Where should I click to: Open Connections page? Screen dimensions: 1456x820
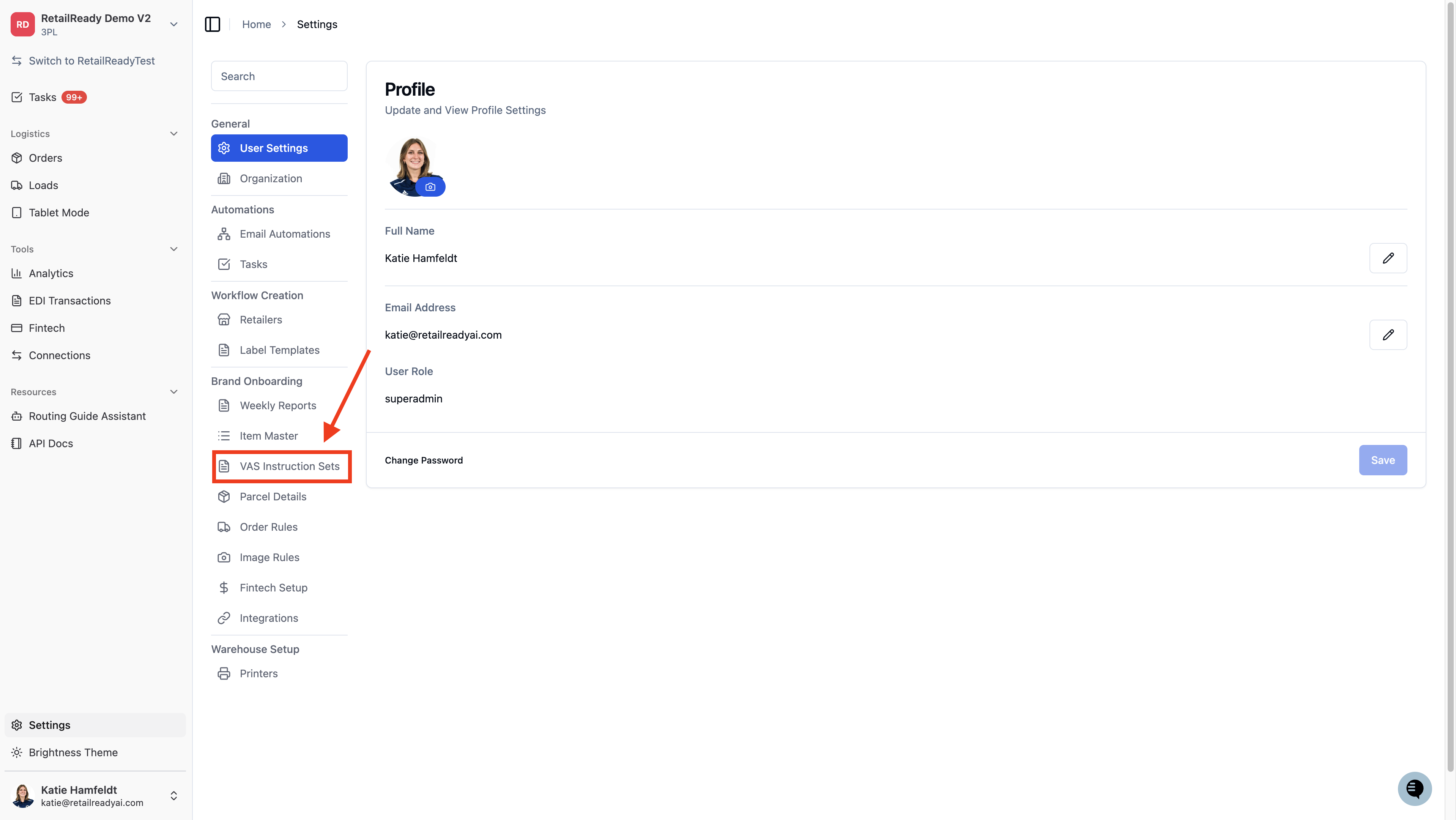point(59,355)
